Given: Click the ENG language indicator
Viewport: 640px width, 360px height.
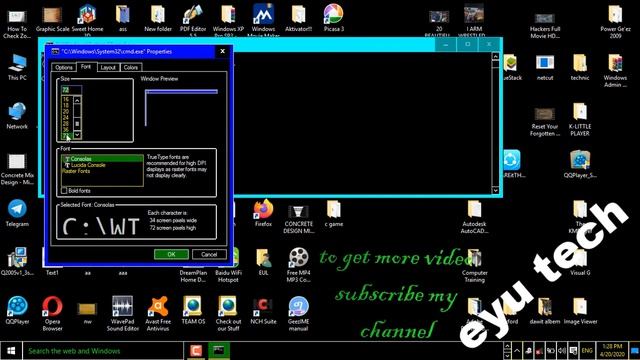Looking at the screenshot, I should point(587,351).
